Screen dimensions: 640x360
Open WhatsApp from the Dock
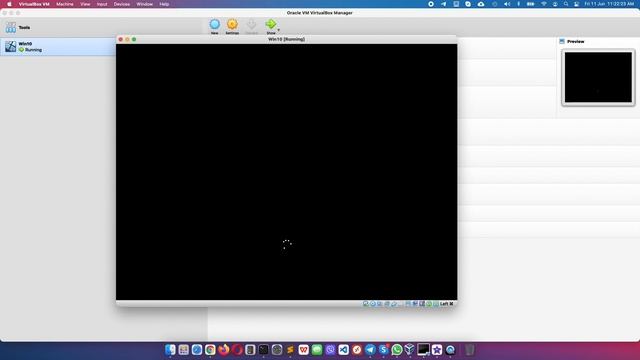397,350
